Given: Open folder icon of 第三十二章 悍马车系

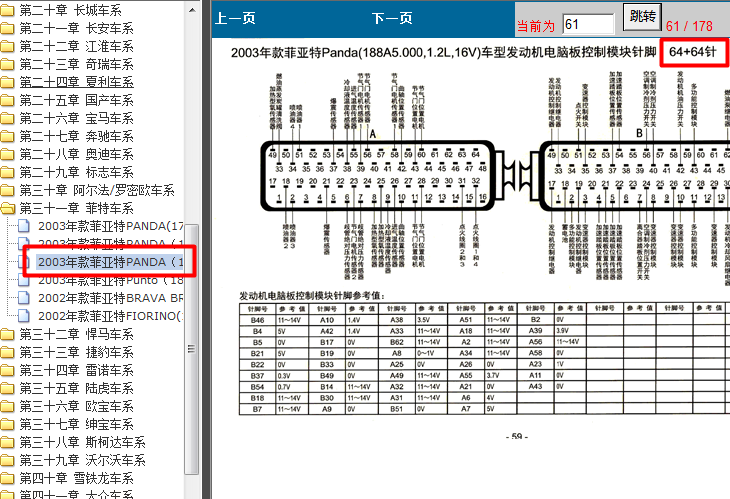Looking at the screenshot, I should coord(7,334).
